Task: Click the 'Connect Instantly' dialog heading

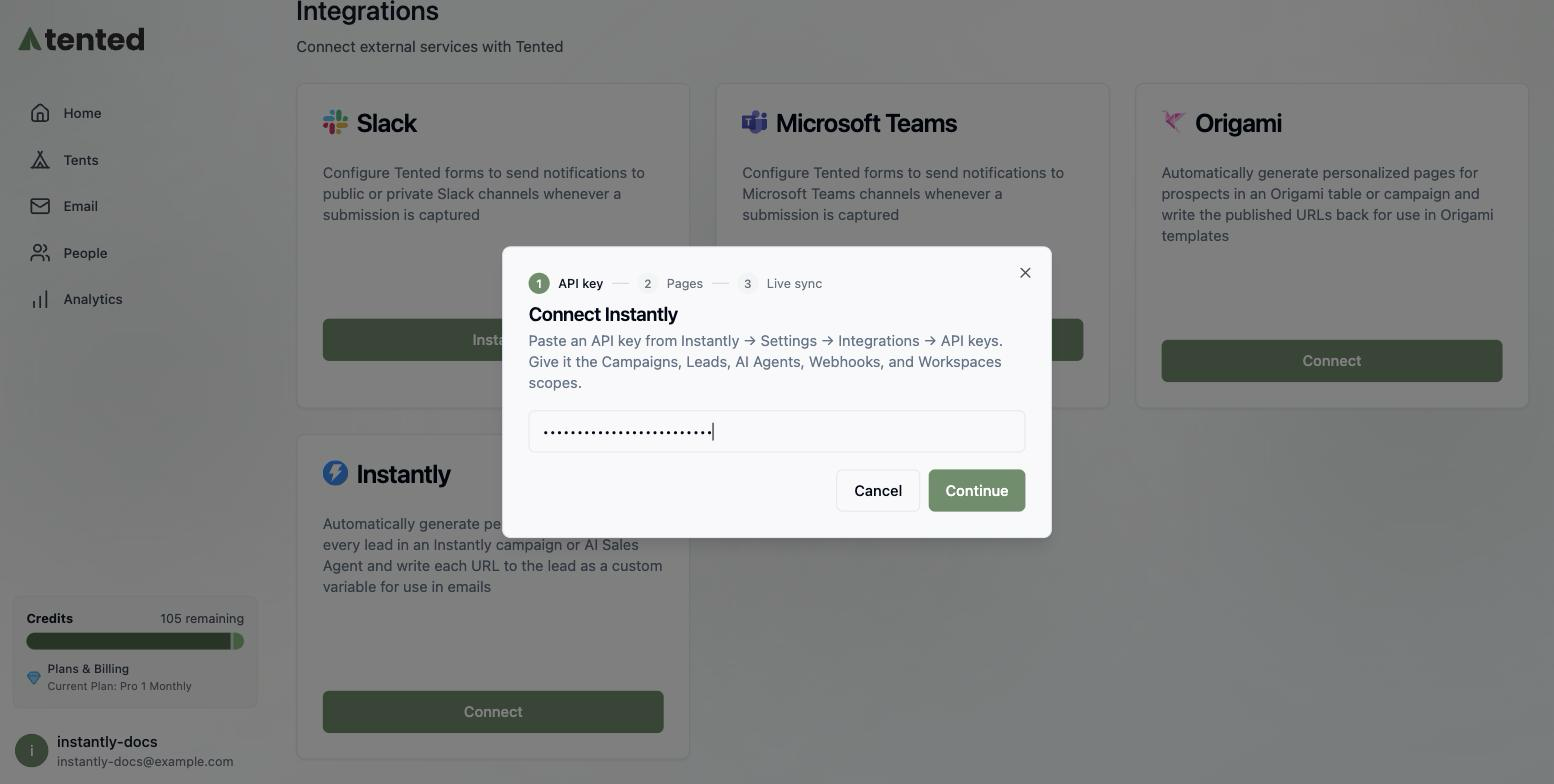Action: (603, 314)
